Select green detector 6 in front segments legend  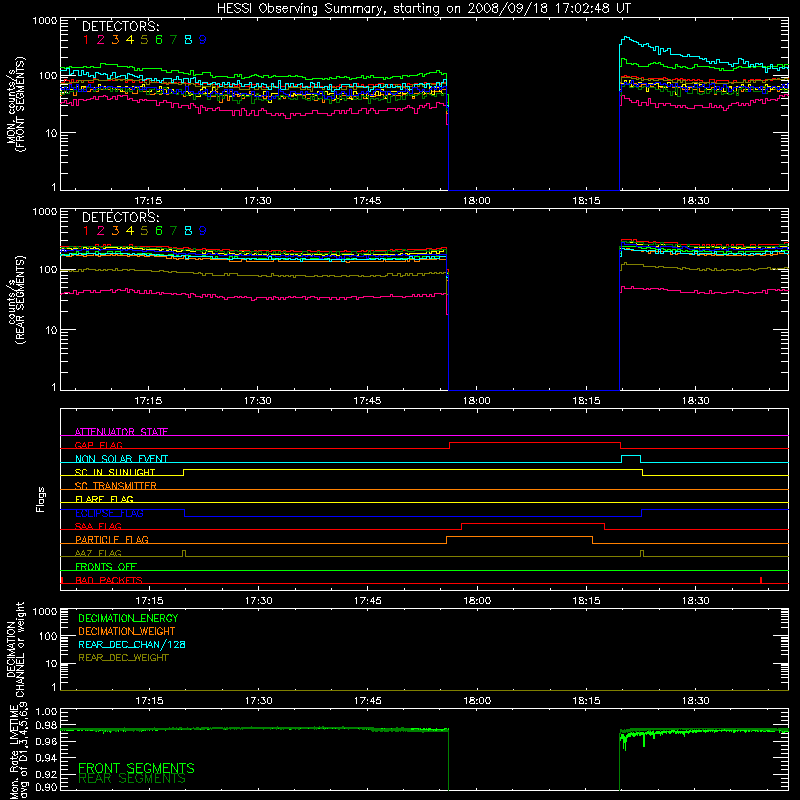point(159,40)
